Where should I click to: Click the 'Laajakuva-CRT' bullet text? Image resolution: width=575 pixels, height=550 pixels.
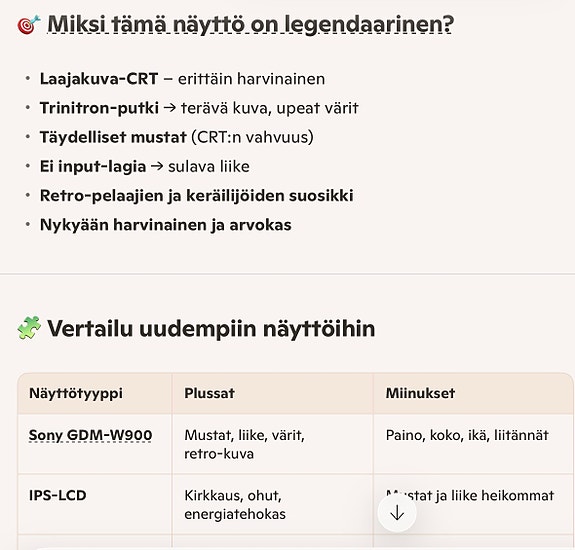(99, 79)
